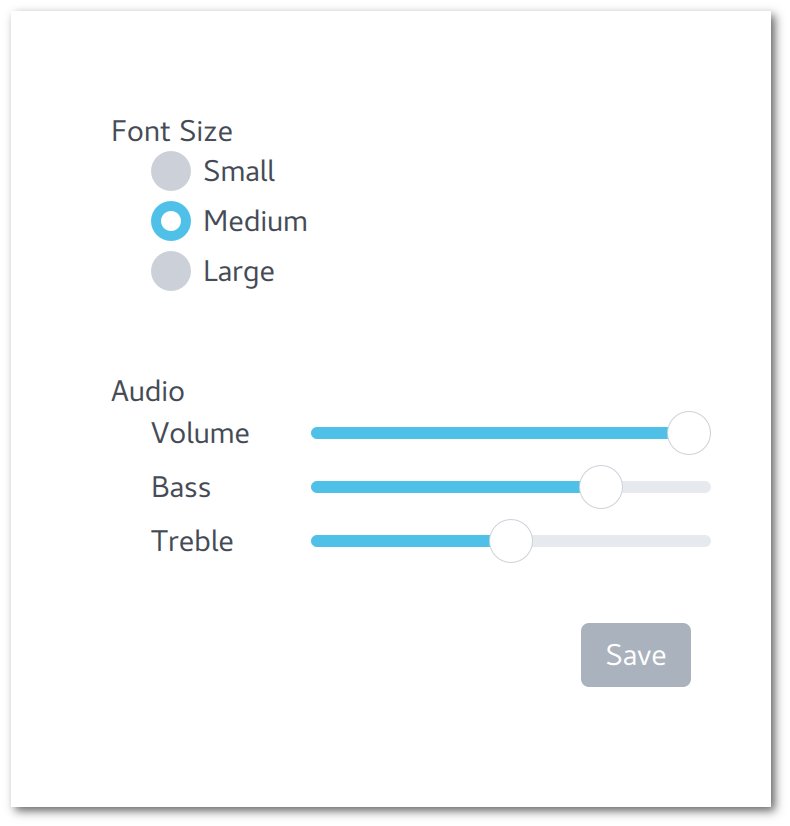Click the "Audio" section heading
790x826 pixels.
(x=148, y=391)
